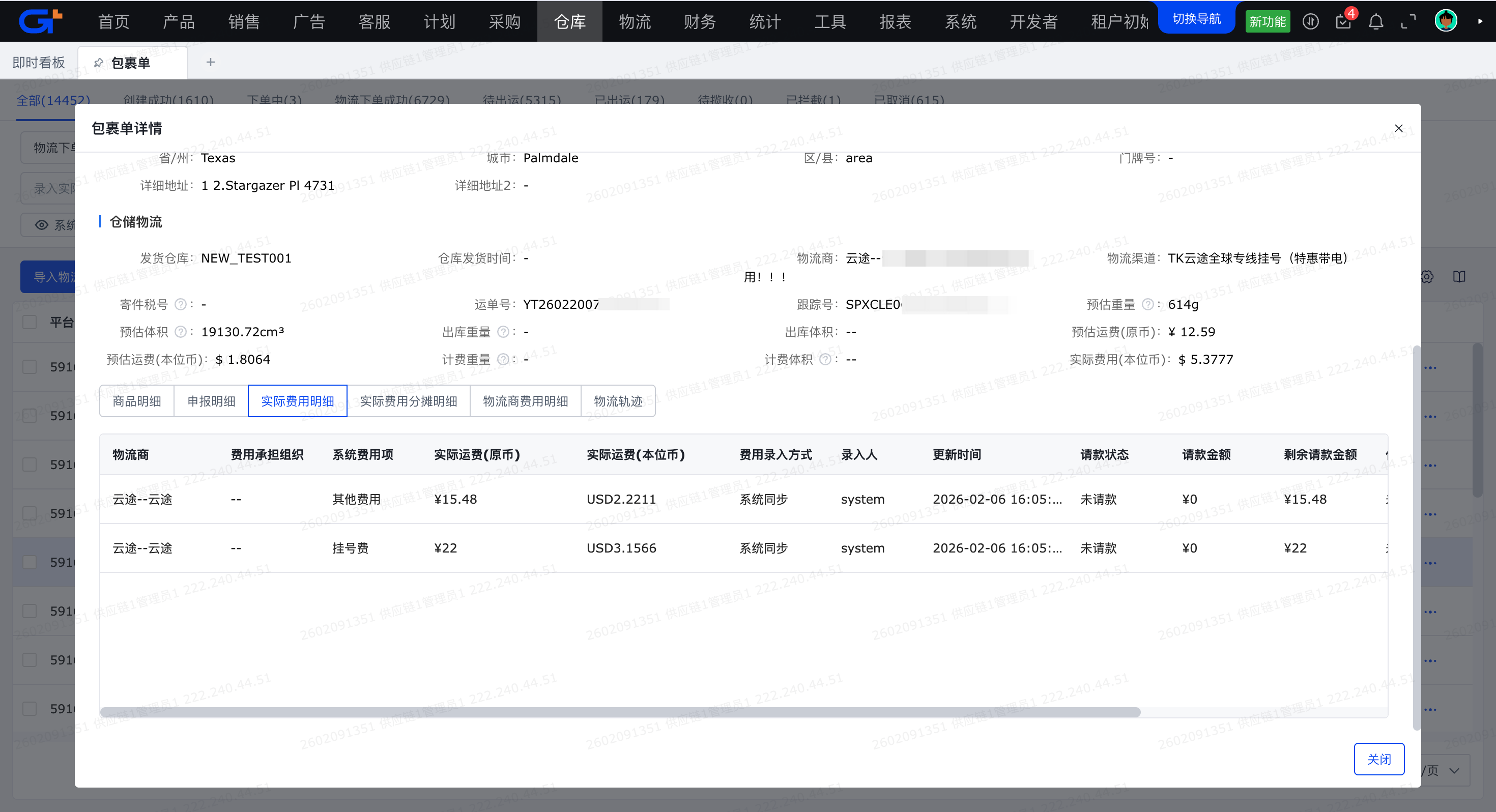Expand the top-right arrow next to avatar
Viewport: 1496px width, 812px height.
click(x=1480, y=21)
